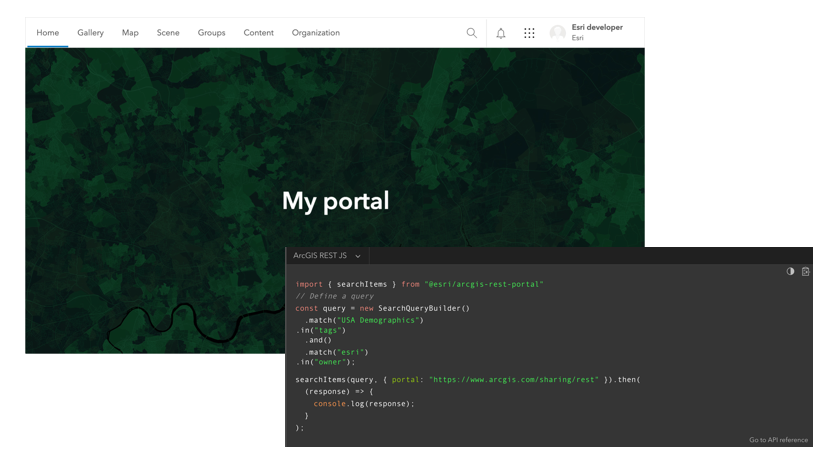The width and height of the screenshot is (826, 465).
Task: Open the Organization tab
Action: (x=316, y=33)
